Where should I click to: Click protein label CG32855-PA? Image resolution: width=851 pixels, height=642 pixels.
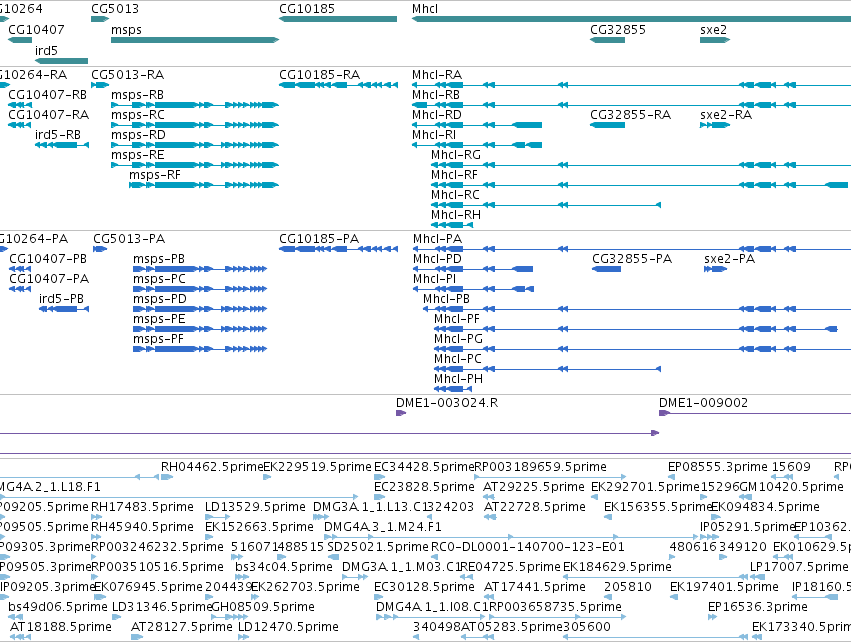[x=632, y=259]
